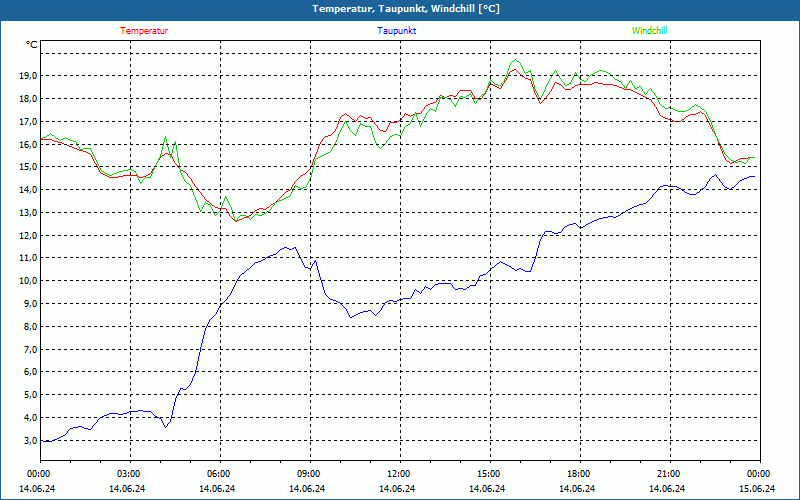The image size is (800, 500).
Task: Click the 15:00 time axis label
Action: [489, 474]
